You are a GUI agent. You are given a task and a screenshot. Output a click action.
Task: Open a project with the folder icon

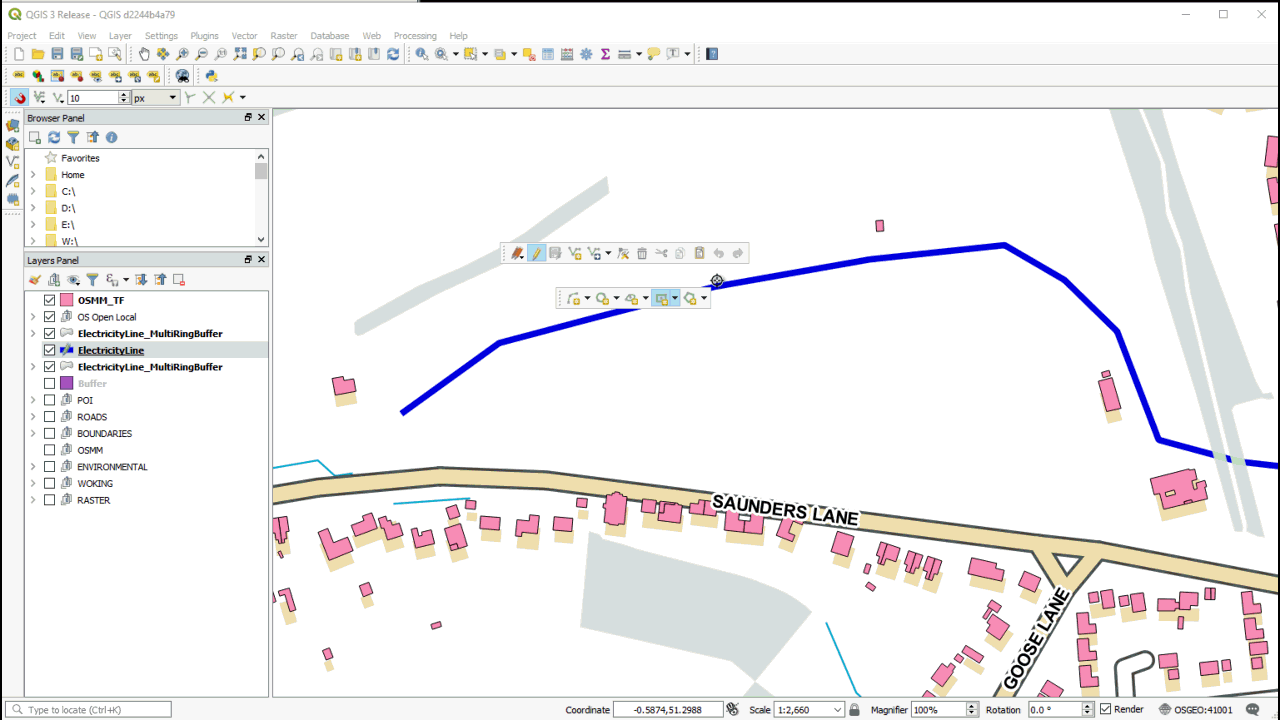(38, 54)
